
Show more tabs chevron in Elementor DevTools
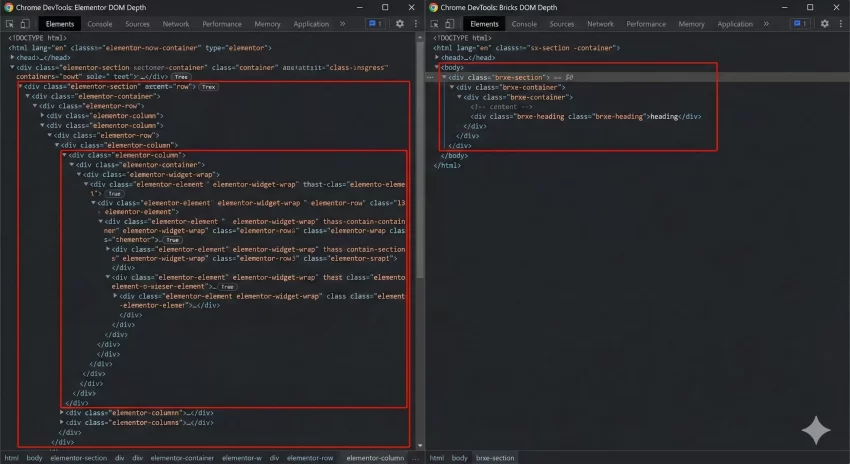343,24
